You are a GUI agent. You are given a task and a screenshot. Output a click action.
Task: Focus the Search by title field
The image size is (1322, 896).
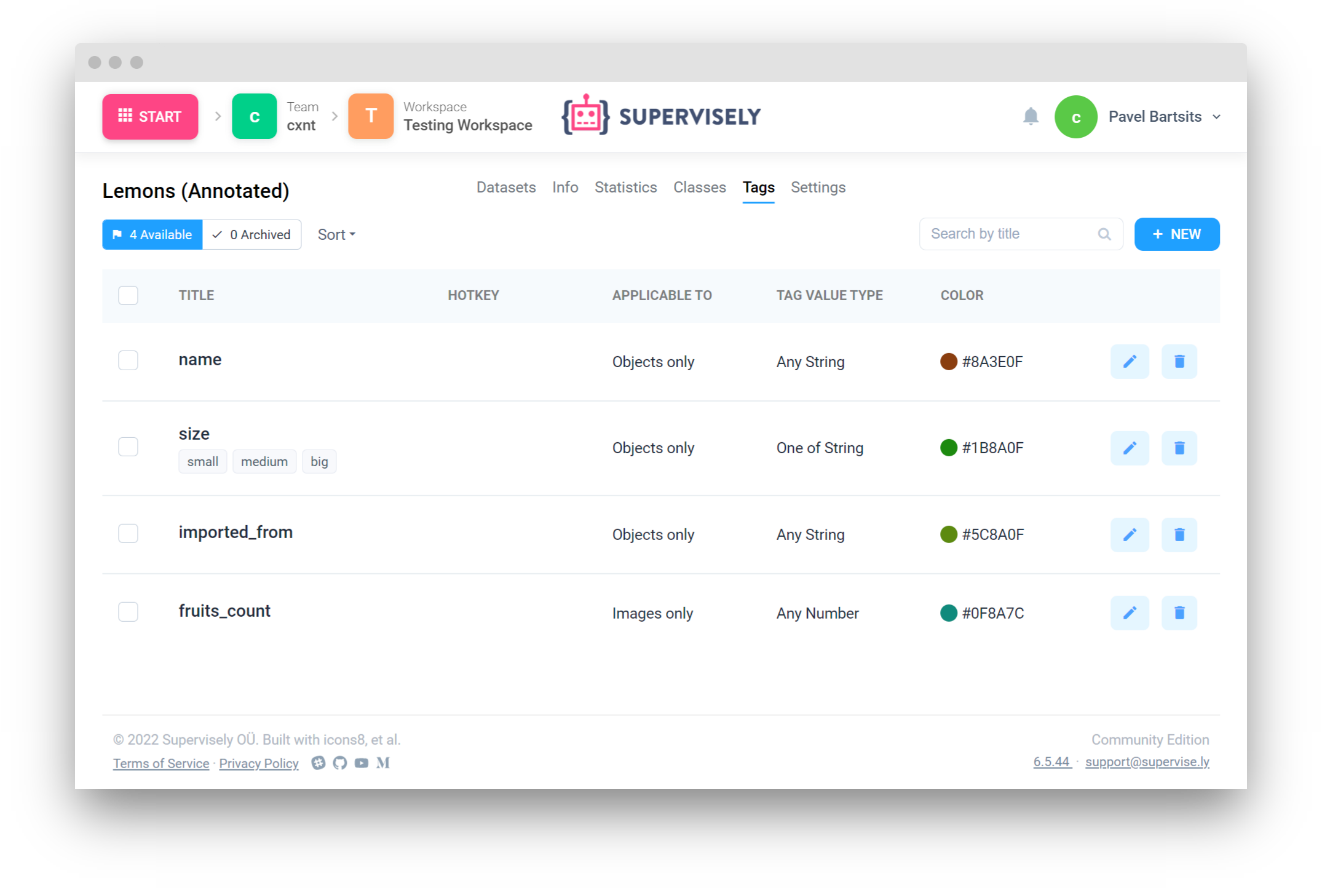point(1008,234)
